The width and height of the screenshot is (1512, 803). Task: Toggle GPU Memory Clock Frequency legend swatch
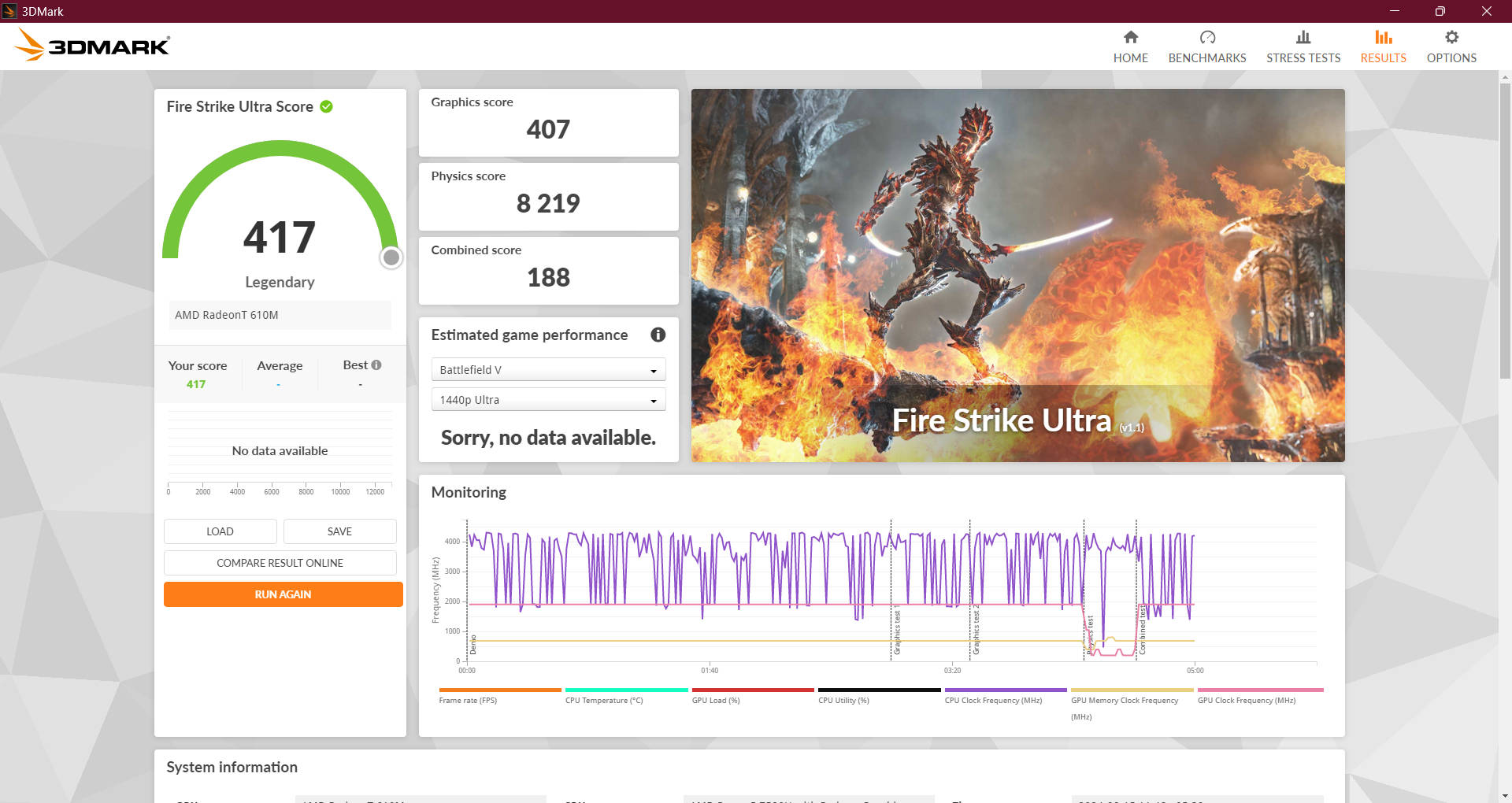pos(1132,690)
